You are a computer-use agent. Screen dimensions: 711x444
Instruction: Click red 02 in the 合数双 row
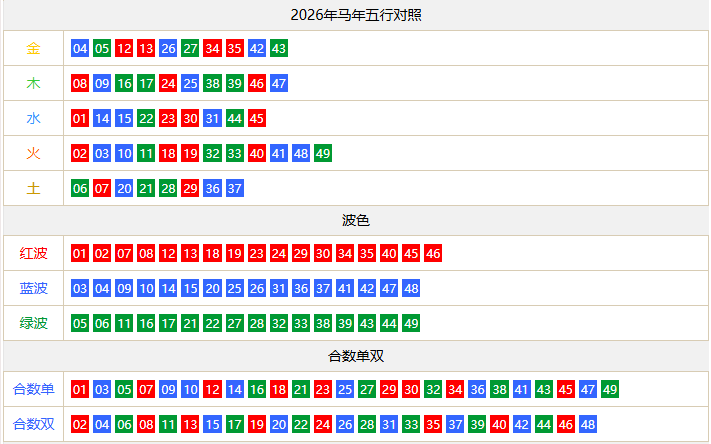pos(80,424)
